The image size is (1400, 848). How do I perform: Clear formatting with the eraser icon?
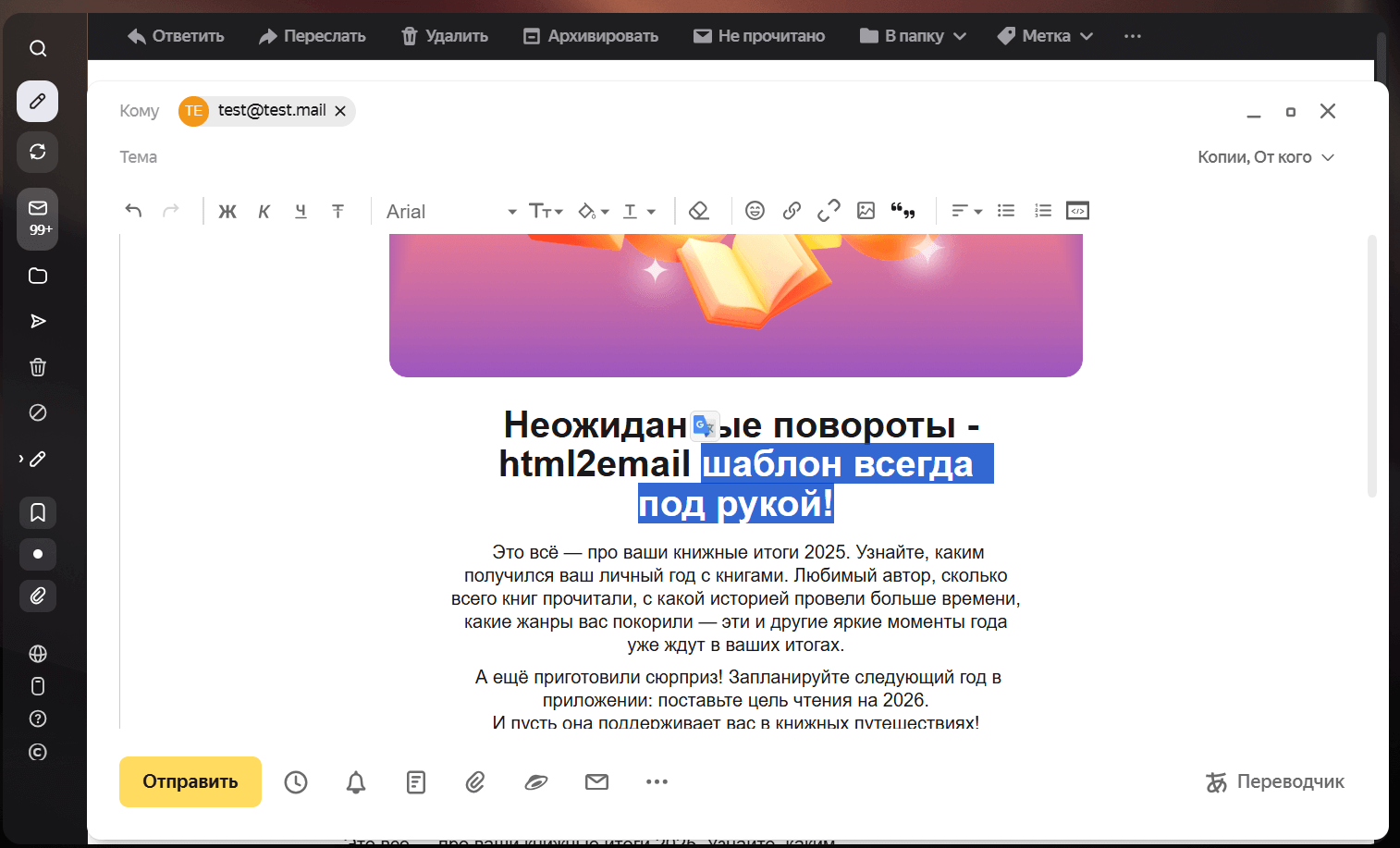click(699, 210)
